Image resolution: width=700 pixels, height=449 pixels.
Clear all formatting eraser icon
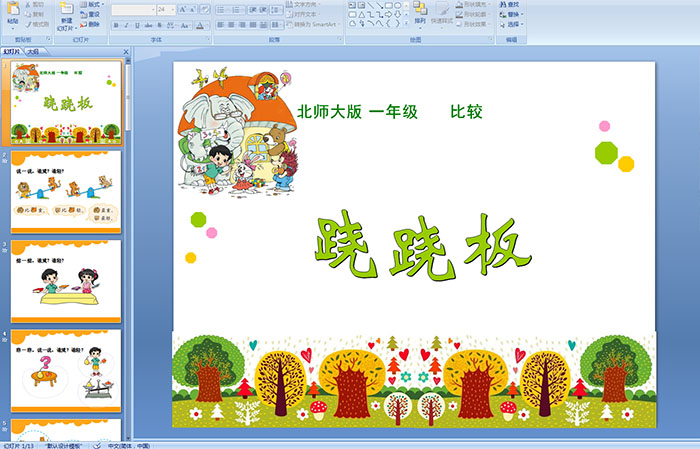pos(205,9)
